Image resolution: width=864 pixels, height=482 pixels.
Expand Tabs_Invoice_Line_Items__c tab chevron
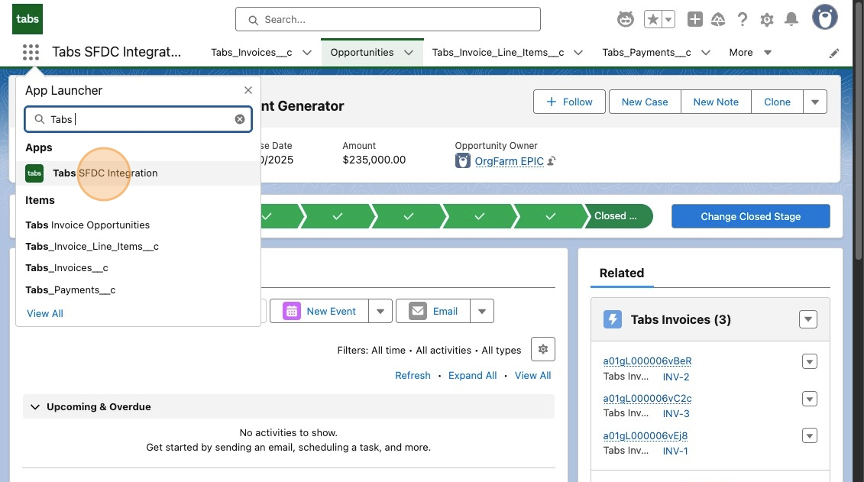[578, 52]
